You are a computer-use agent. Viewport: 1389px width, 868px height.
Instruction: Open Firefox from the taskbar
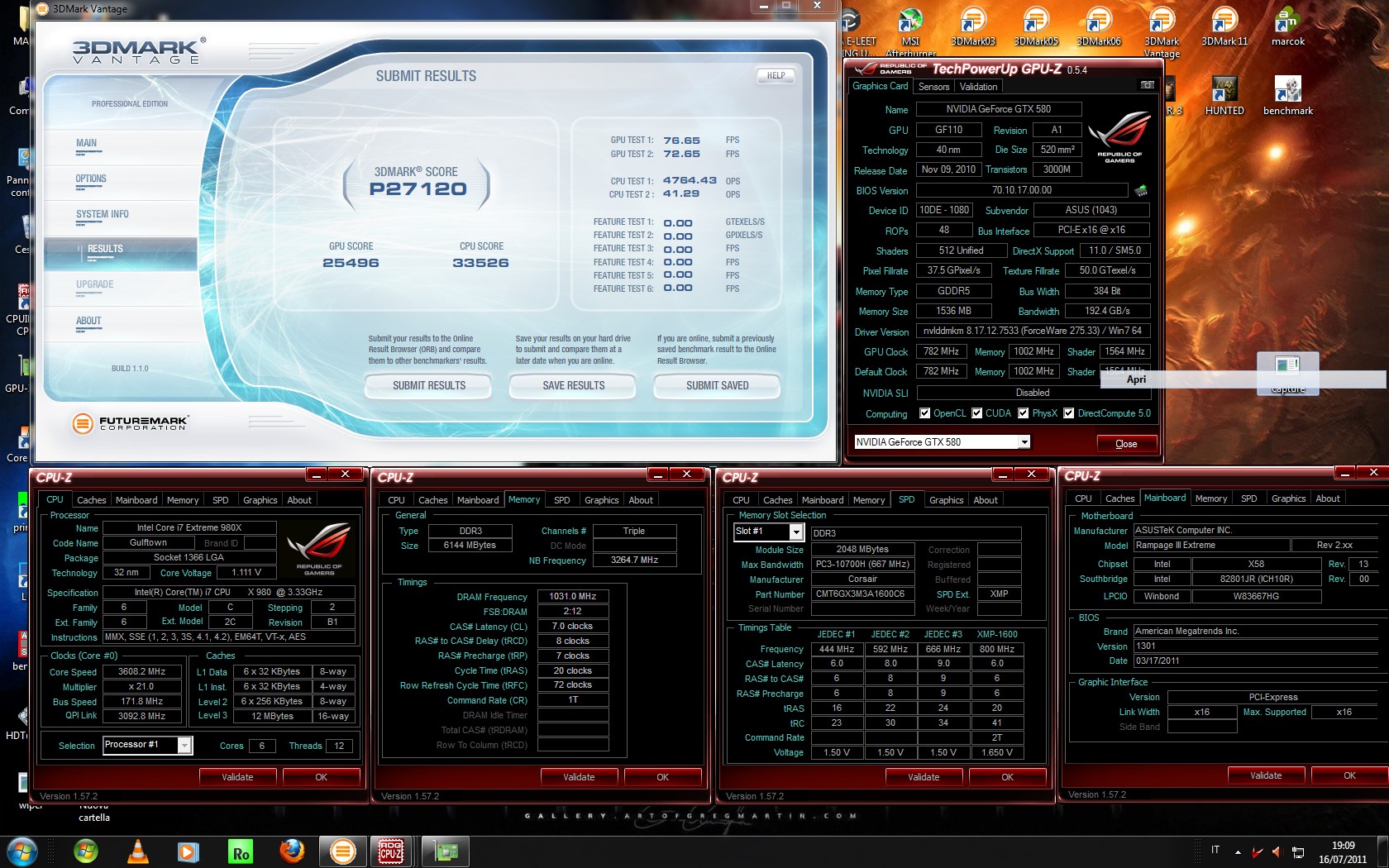point(291,851)
